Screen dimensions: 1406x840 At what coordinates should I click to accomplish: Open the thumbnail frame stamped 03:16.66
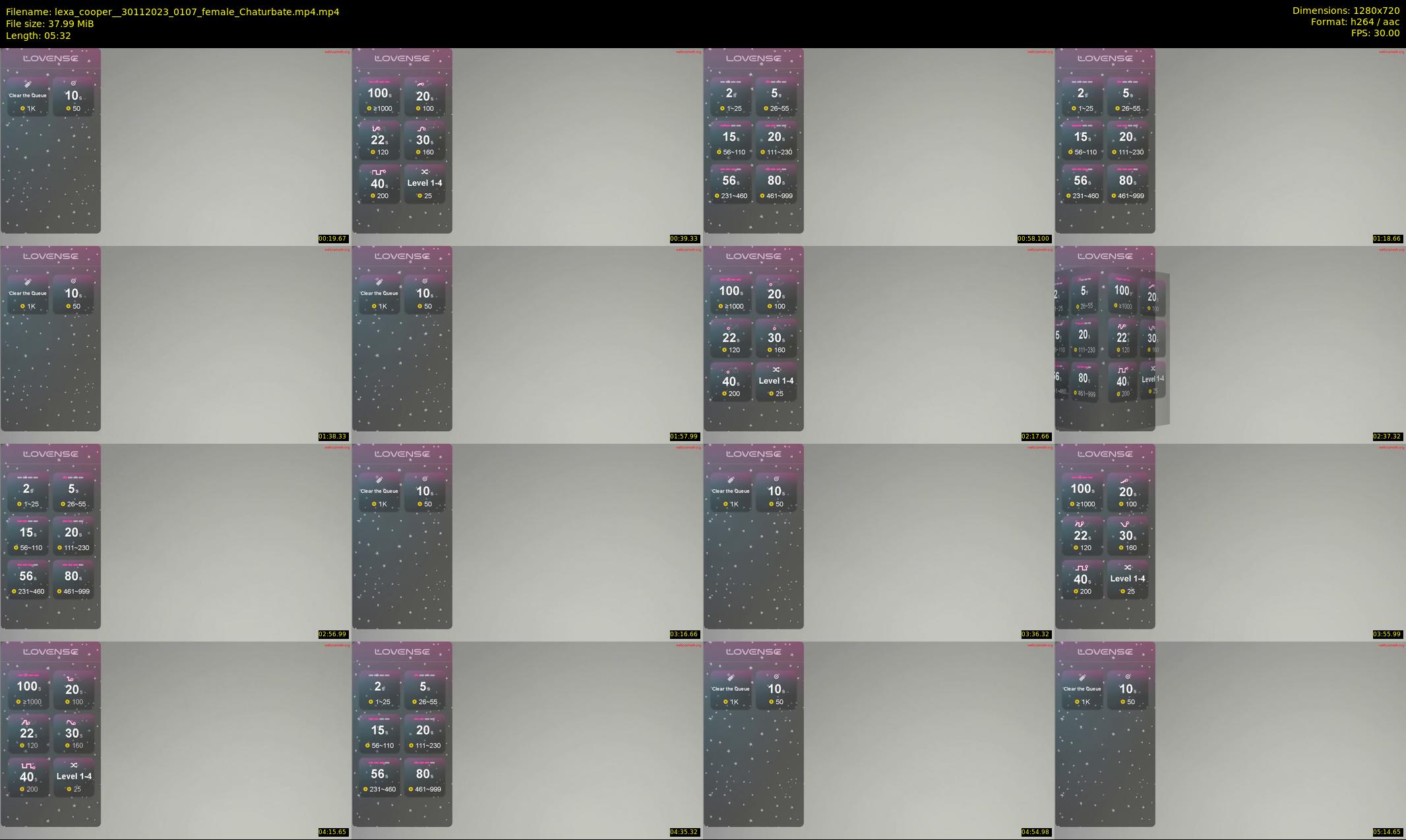click(x=527, y=542)
